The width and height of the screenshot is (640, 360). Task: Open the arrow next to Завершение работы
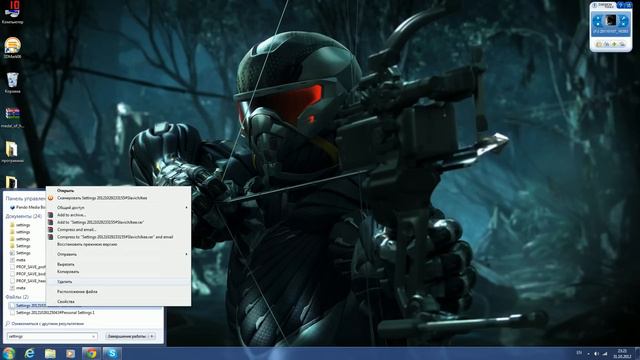coord(152,336)
